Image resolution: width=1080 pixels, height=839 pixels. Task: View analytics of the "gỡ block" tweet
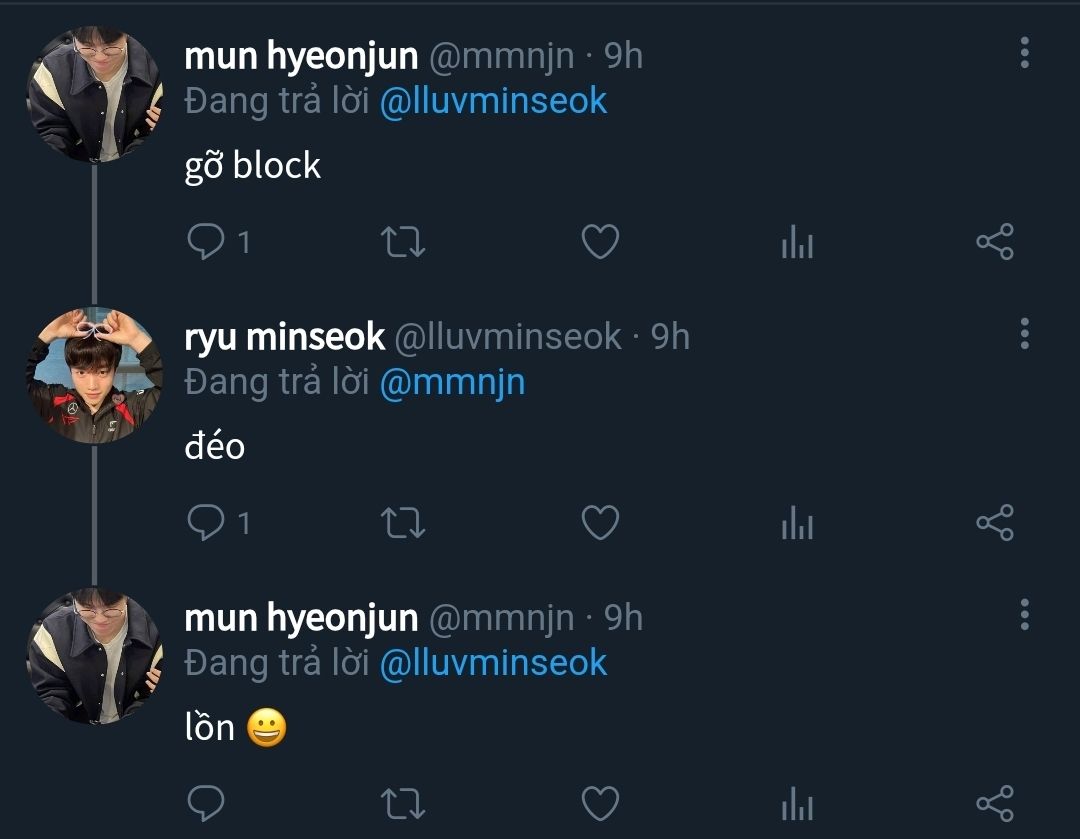tap(797, 242)
